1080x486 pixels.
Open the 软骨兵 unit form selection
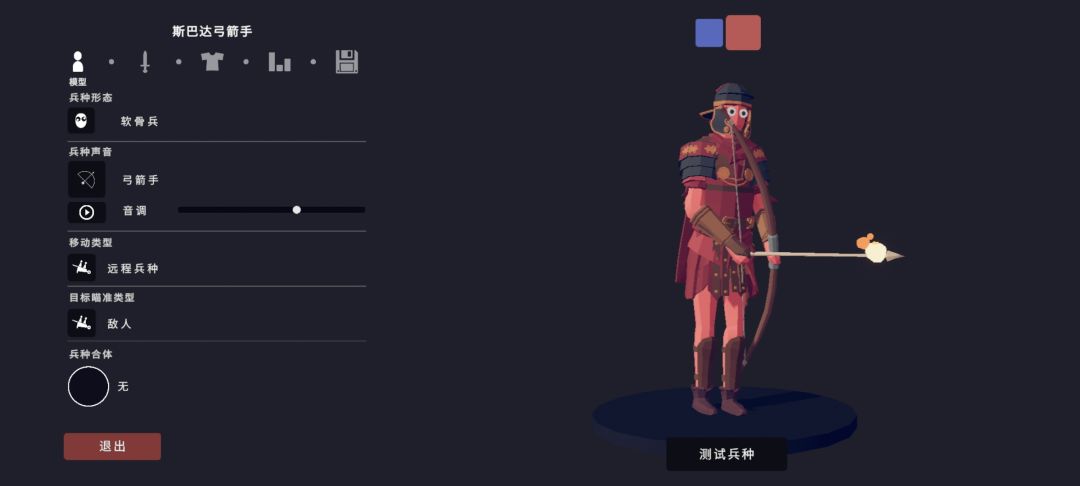[x=140, y=121]
